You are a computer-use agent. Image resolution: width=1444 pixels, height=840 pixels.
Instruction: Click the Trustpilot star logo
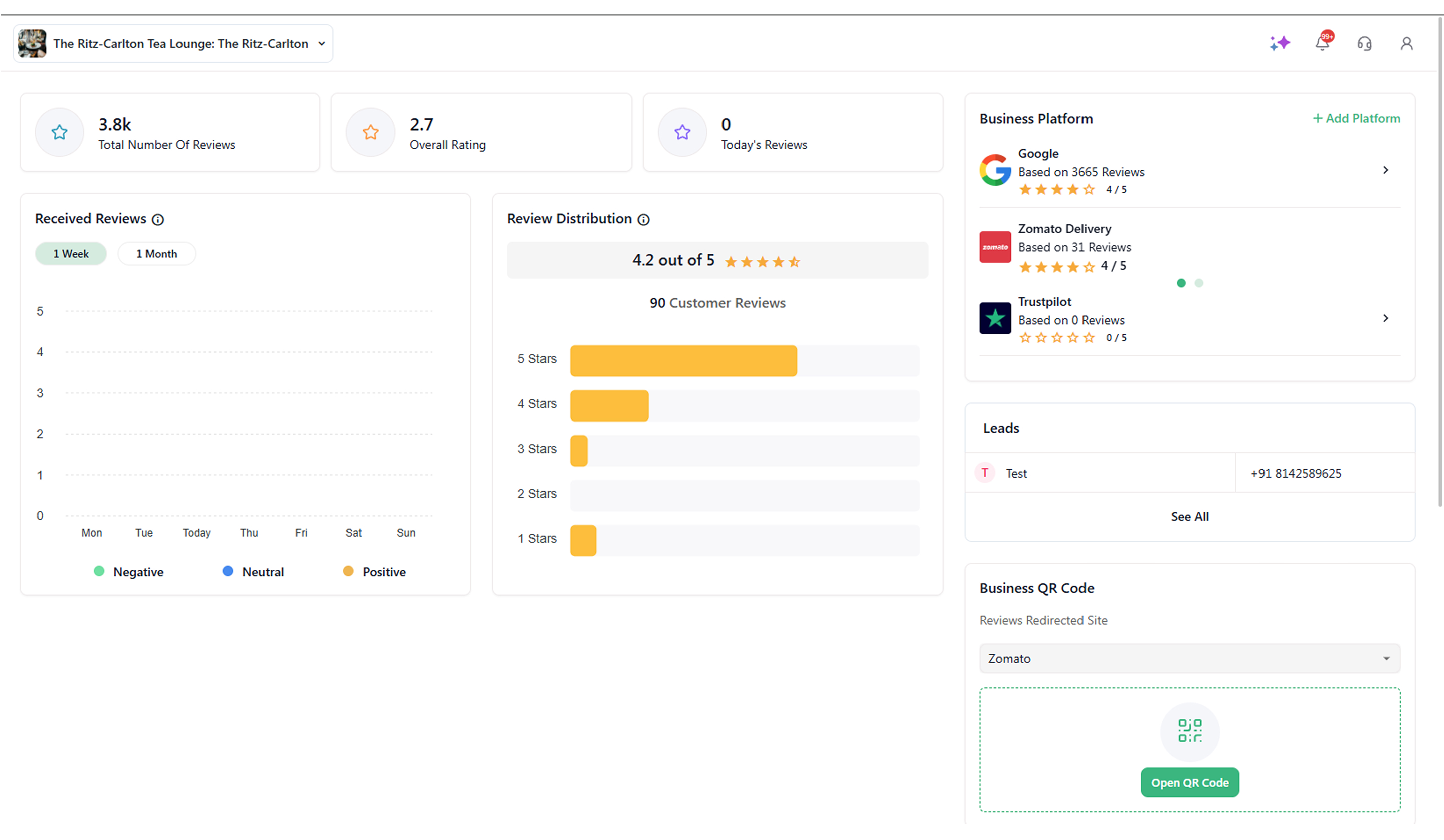tap(995, 318)
